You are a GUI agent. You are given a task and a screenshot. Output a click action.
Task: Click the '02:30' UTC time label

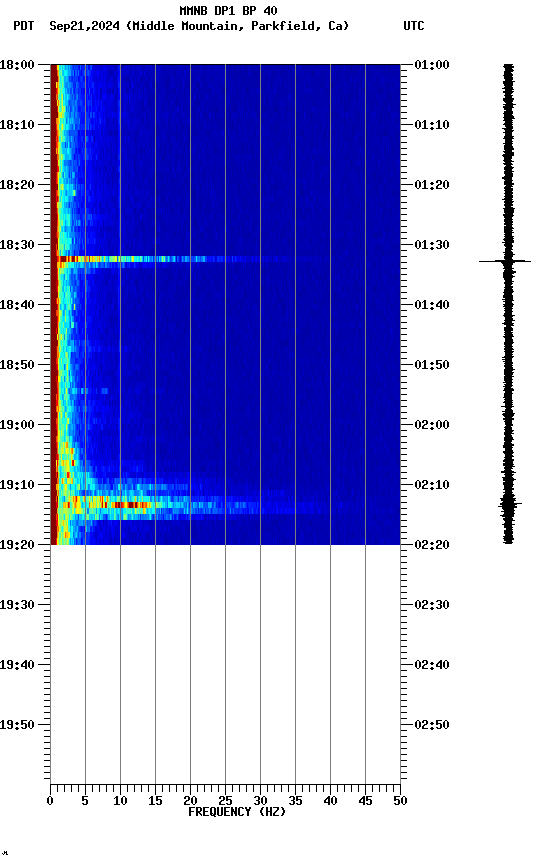(x=432, y=605)
